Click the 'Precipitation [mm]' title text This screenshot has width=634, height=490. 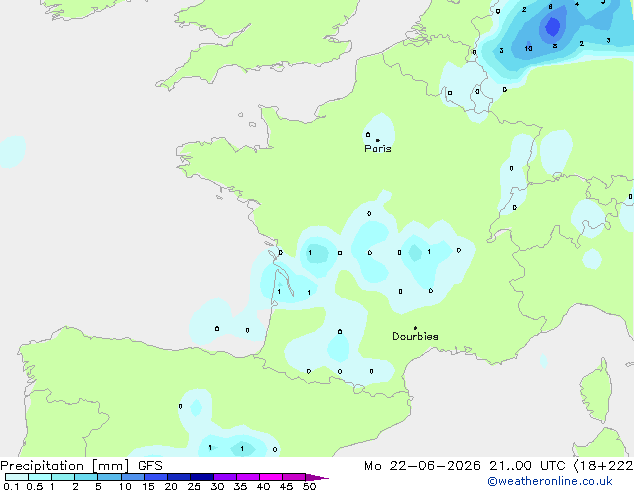coord(65,466)
